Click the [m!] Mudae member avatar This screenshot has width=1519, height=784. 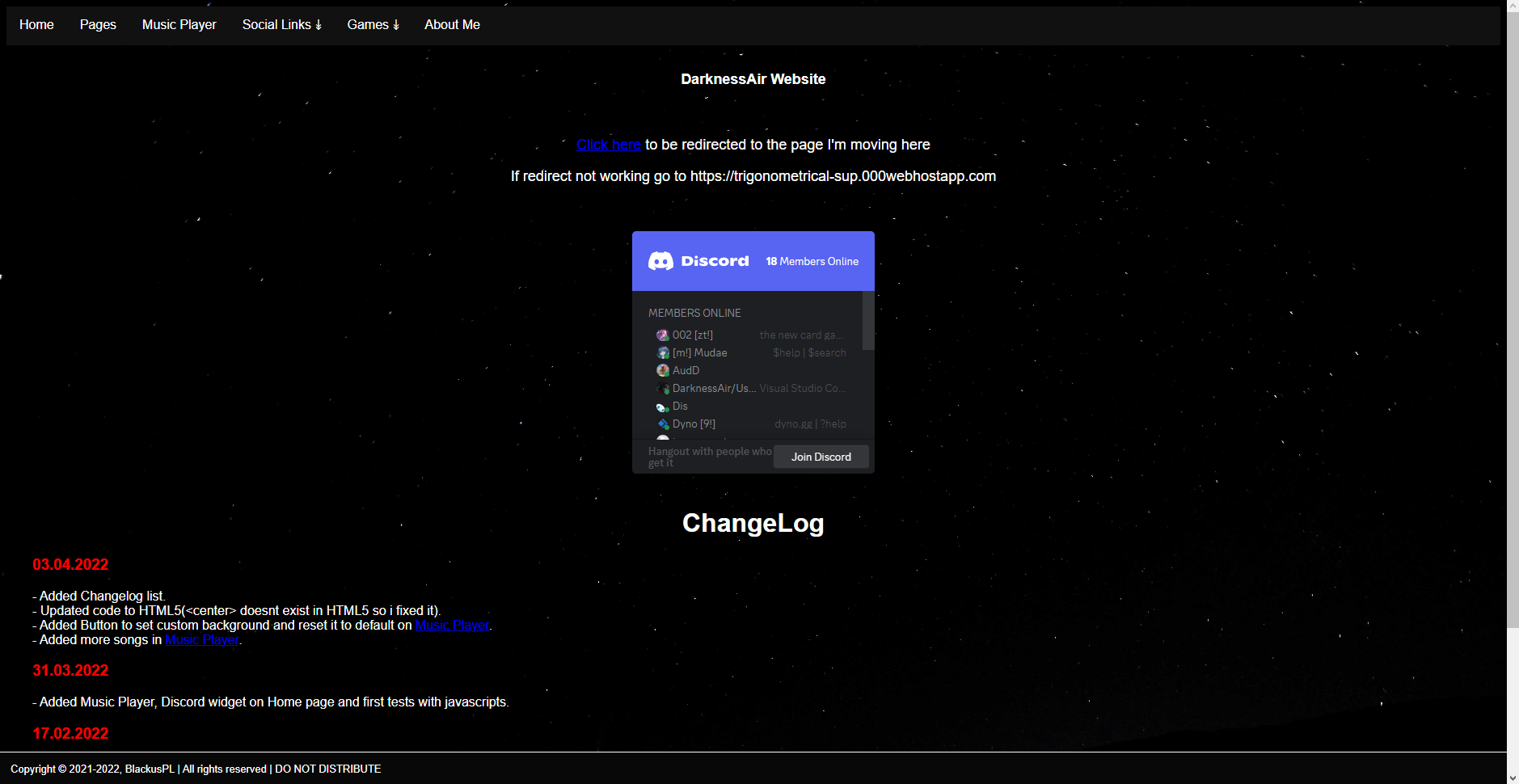pyautogui.click(x=663, y=353)
